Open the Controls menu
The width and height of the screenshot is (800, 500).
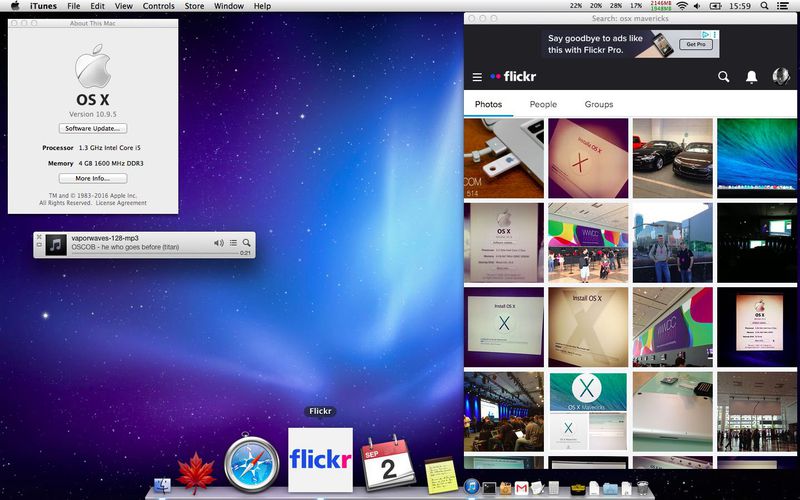158,6
